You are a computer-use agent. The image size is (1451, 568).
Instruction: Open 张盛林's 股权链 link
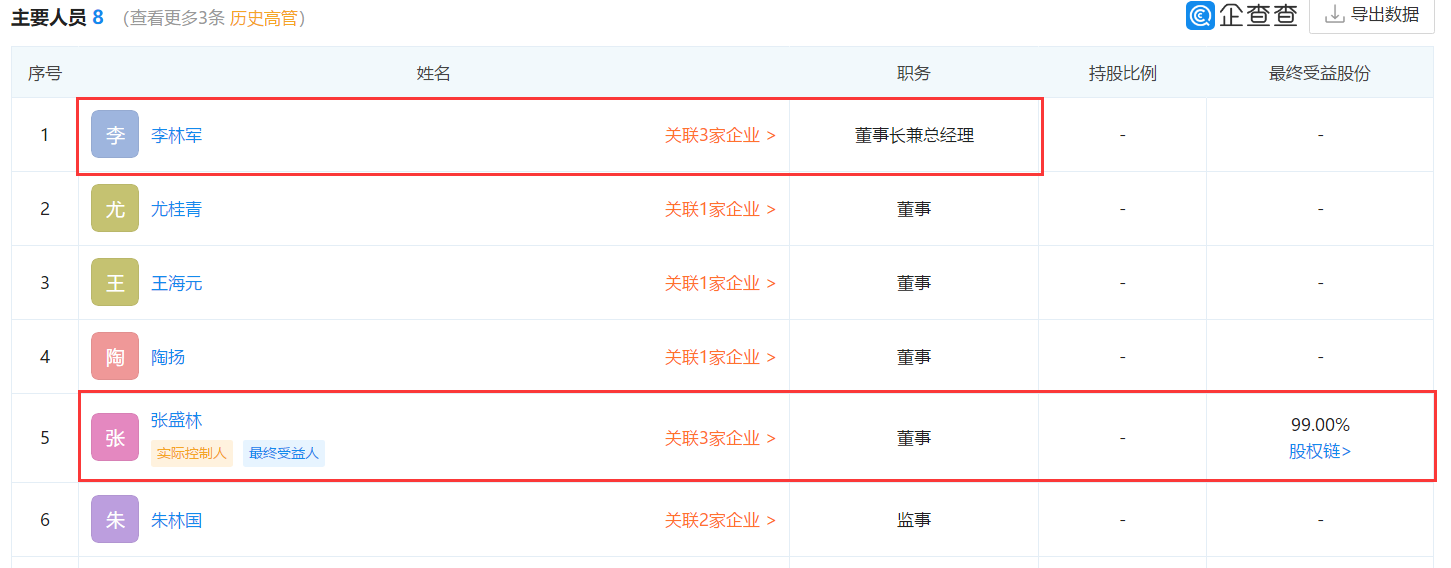click(x=1319, y=451)
